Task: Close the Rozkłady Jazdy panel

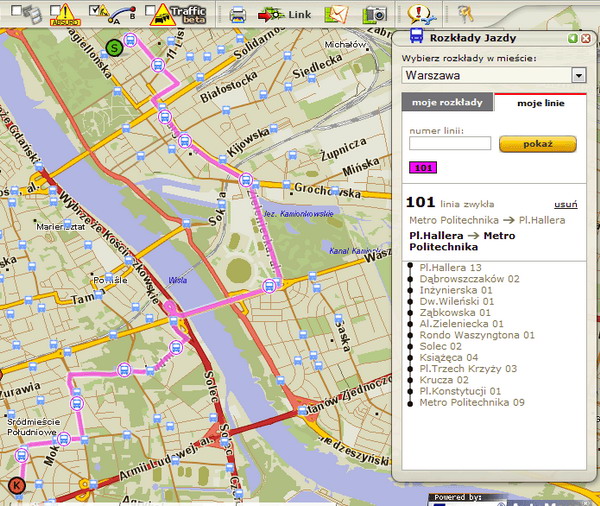Action: tap(585, 38)
